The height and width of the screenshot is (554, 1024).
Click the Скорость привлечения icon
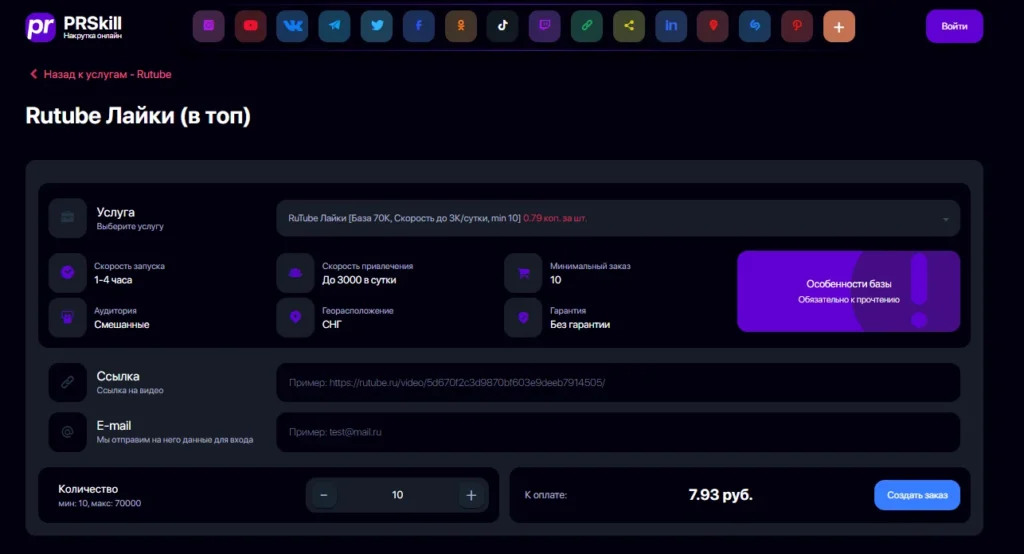coord(295,272)
